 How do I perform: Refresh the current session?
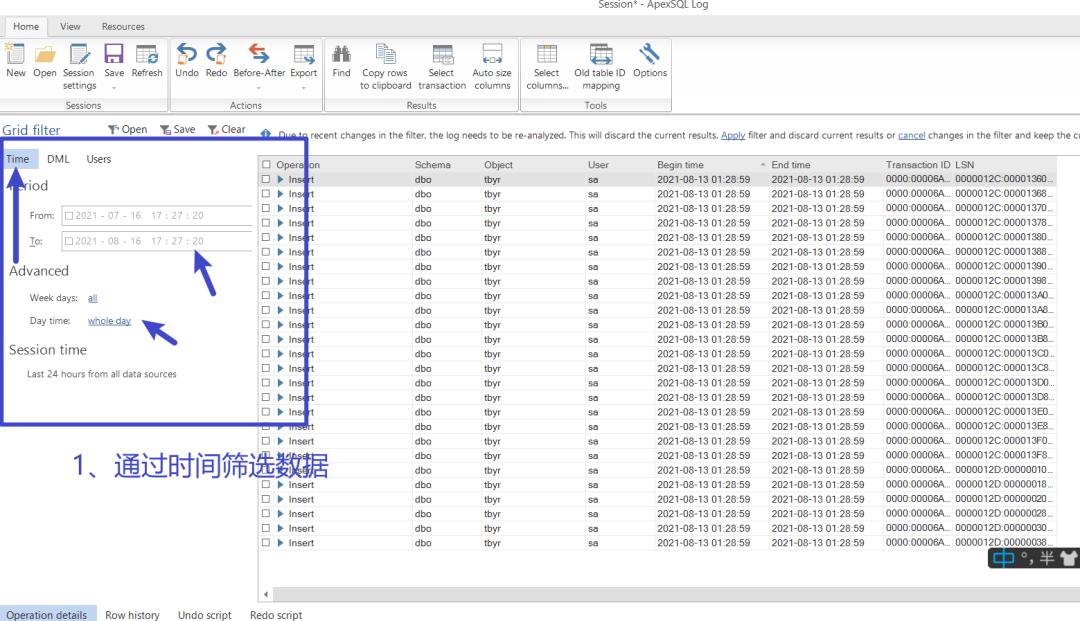(146, 57)
